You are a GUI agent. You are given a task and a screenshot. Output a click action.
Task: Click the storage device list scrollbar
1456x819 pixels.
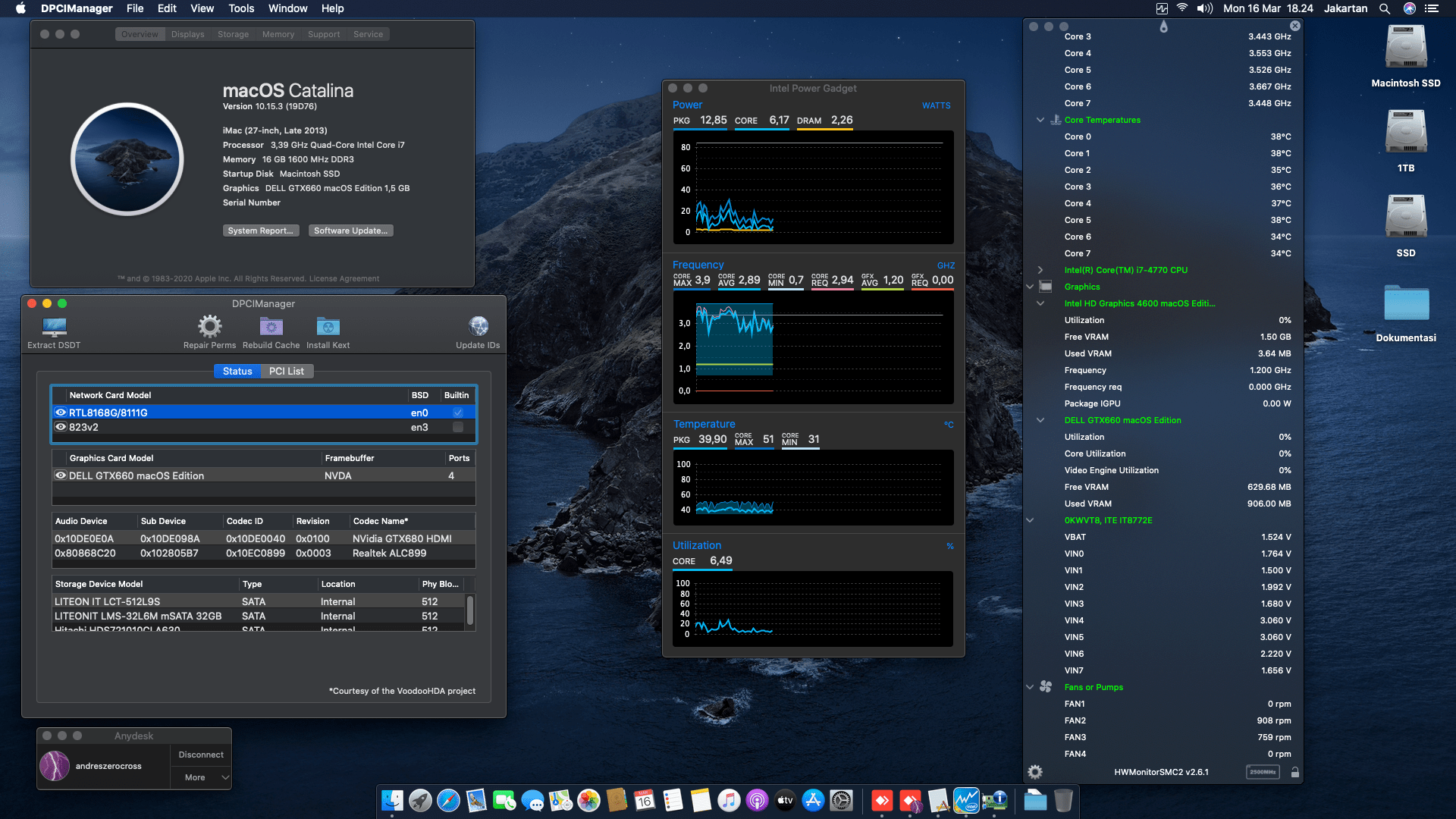pos(470,610)
